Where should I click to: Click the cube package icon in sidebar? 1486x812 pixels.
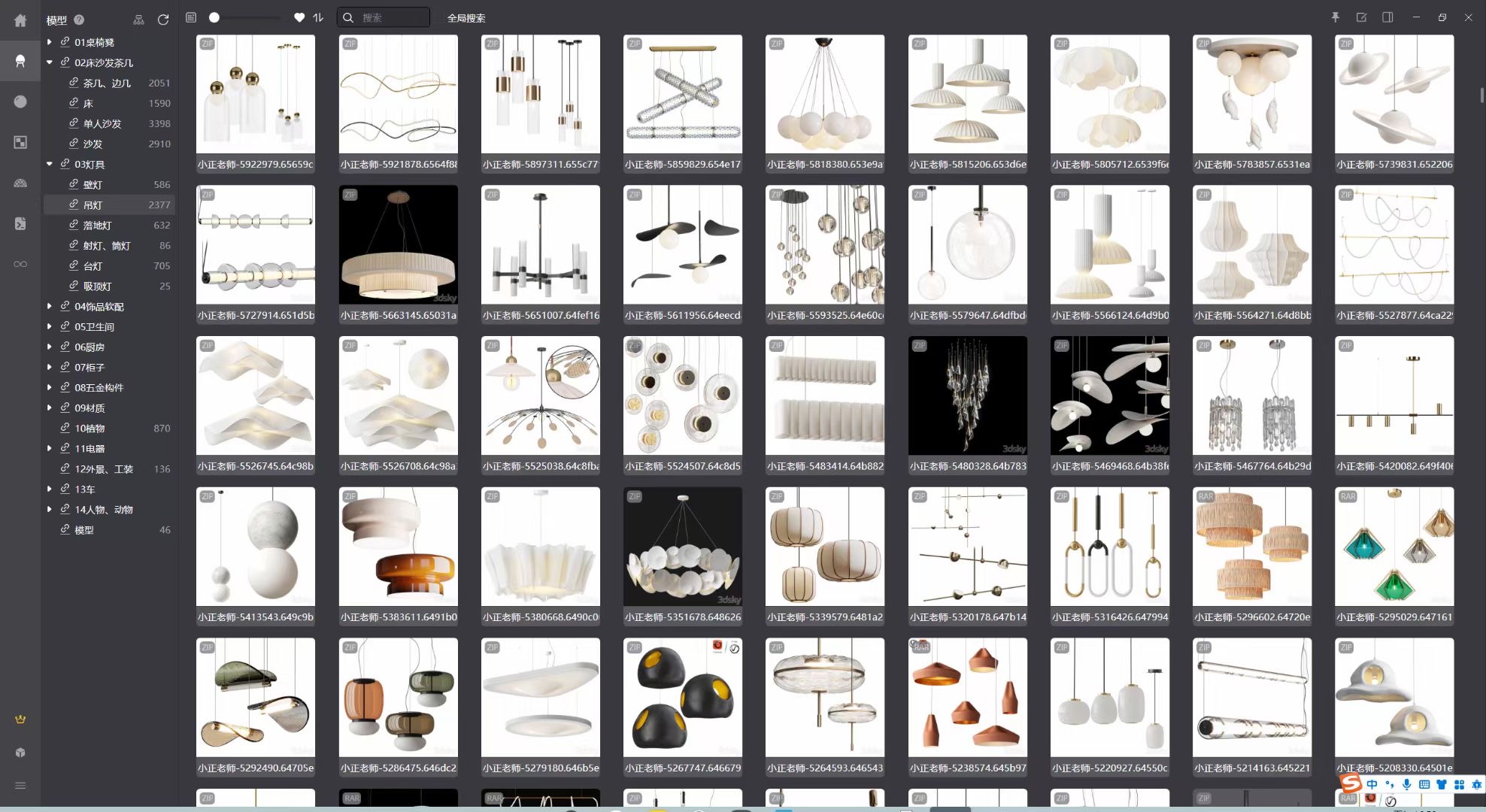click(20, 753)
